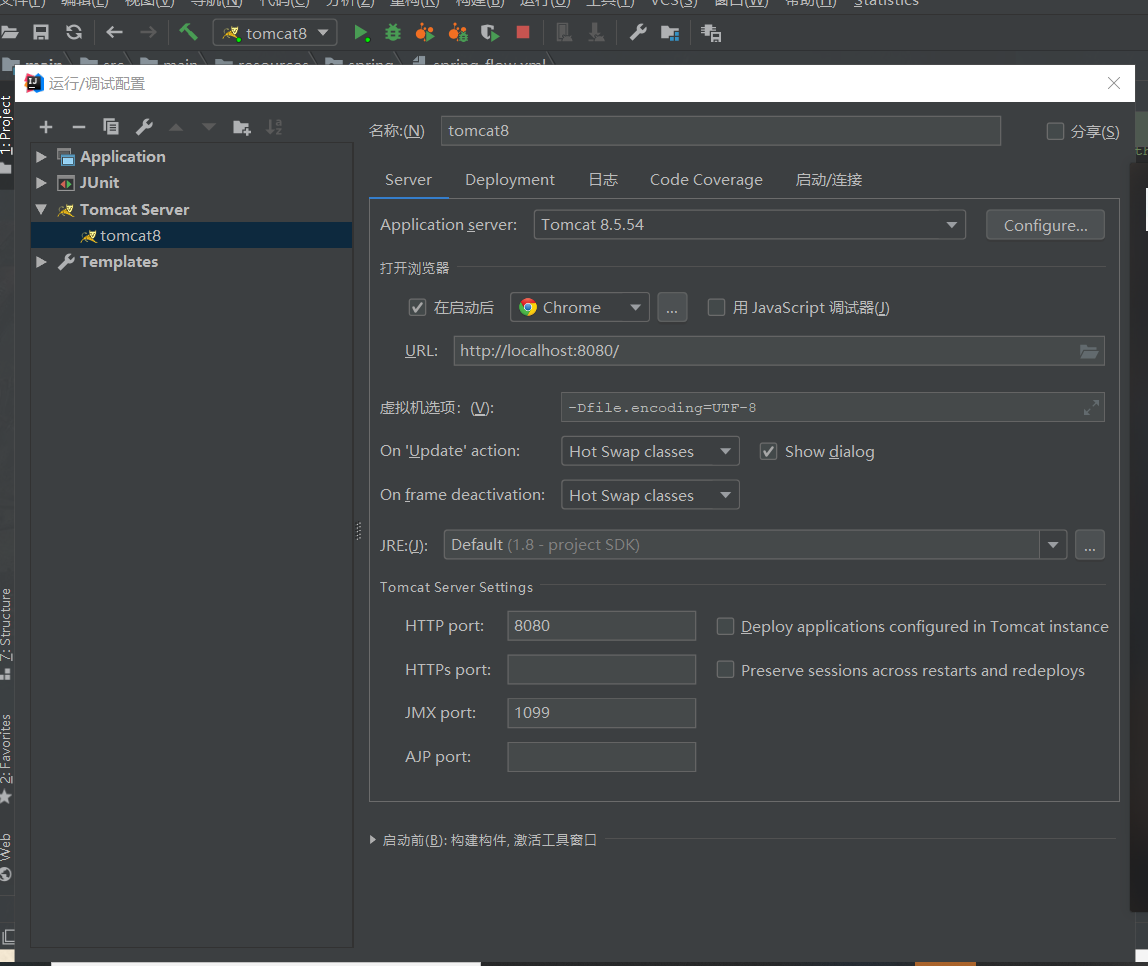Click the Configure... button
This screenshot has width=1148, height=966.
[x=1046, y=226]
